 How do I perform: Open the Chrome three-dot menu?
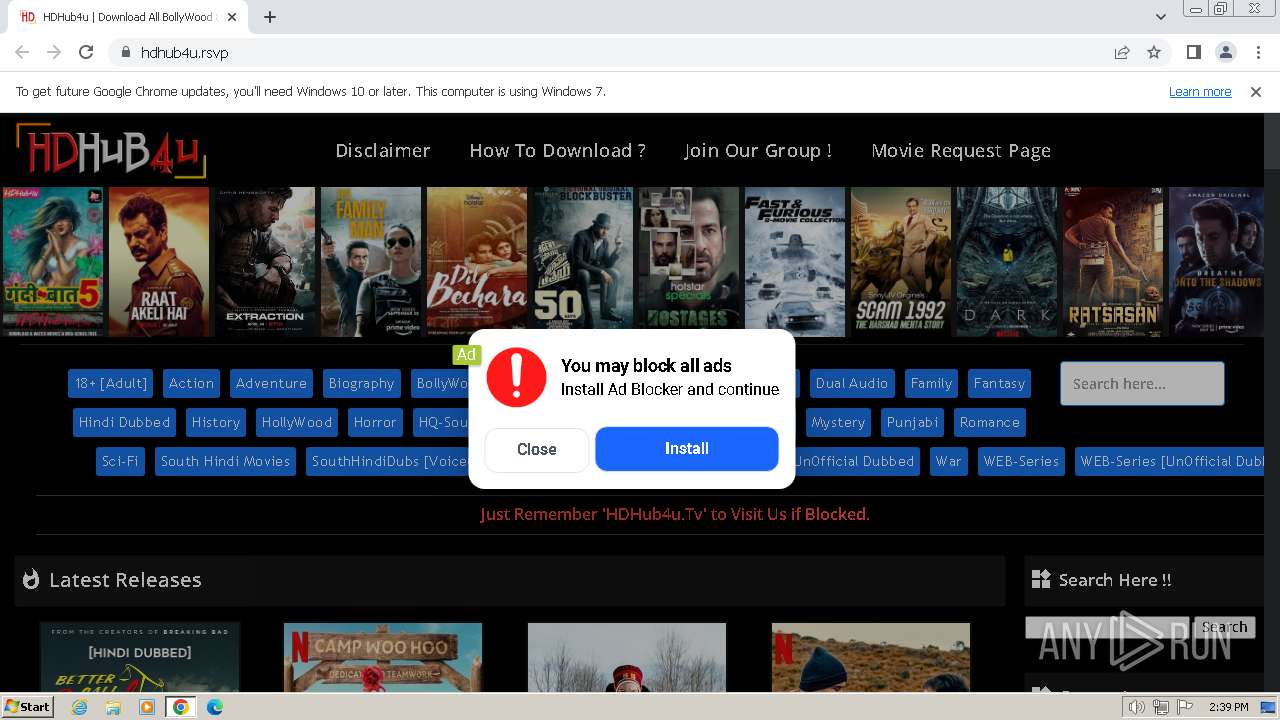coord(1257,52)
